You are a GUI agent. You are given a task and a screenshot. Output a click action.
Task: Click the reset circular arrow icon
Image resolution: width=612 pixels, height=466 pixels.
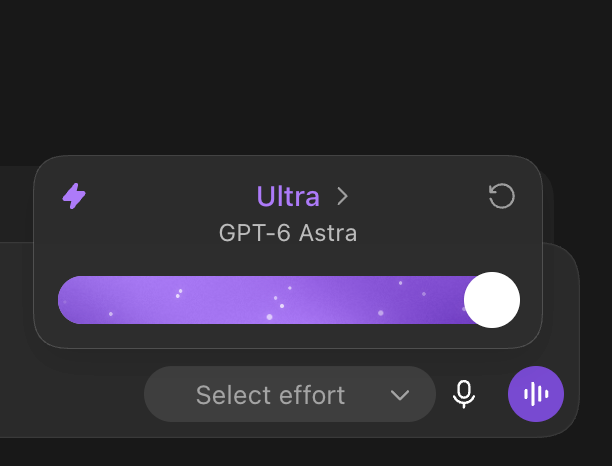[502, 196]
